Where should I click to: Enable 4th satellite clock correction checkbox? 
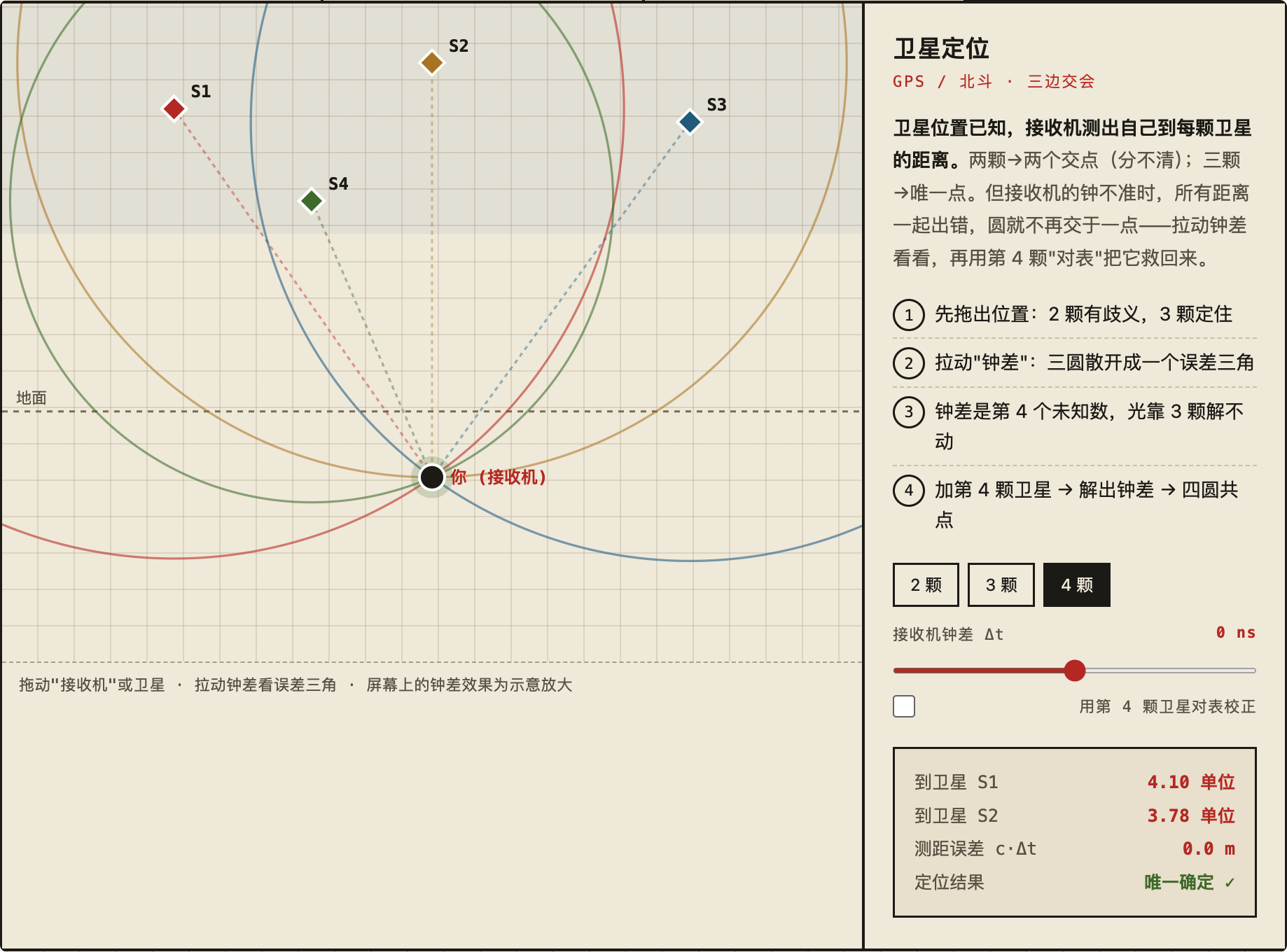(x=904, y=706)
